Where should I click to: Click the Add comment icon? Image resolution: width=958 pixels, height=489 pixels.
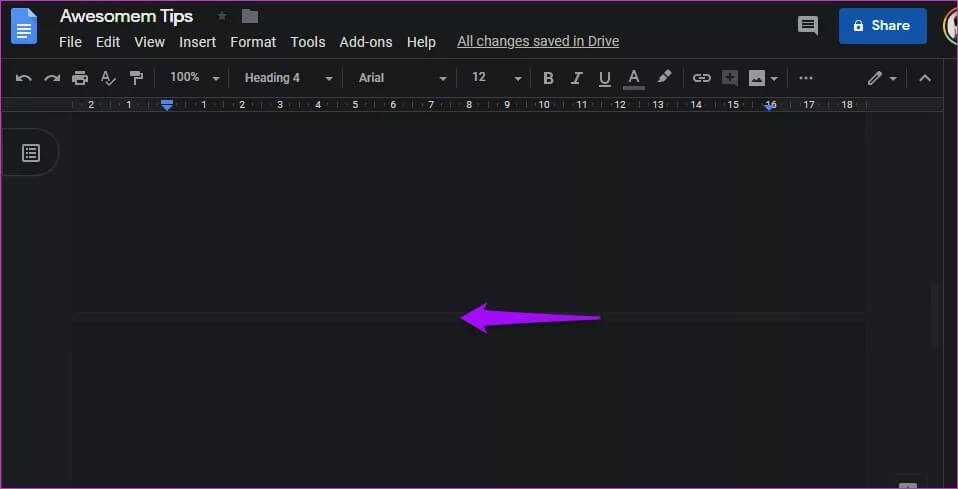pyautogui.click(x=729, y=78)
